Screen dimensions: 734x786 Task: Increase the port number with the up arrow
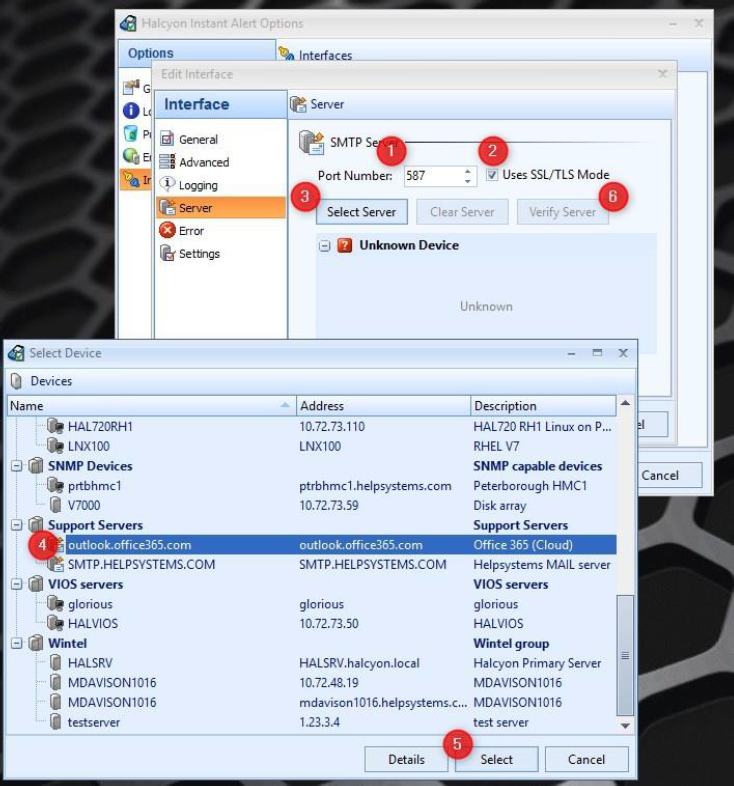(x=468, y=171)
